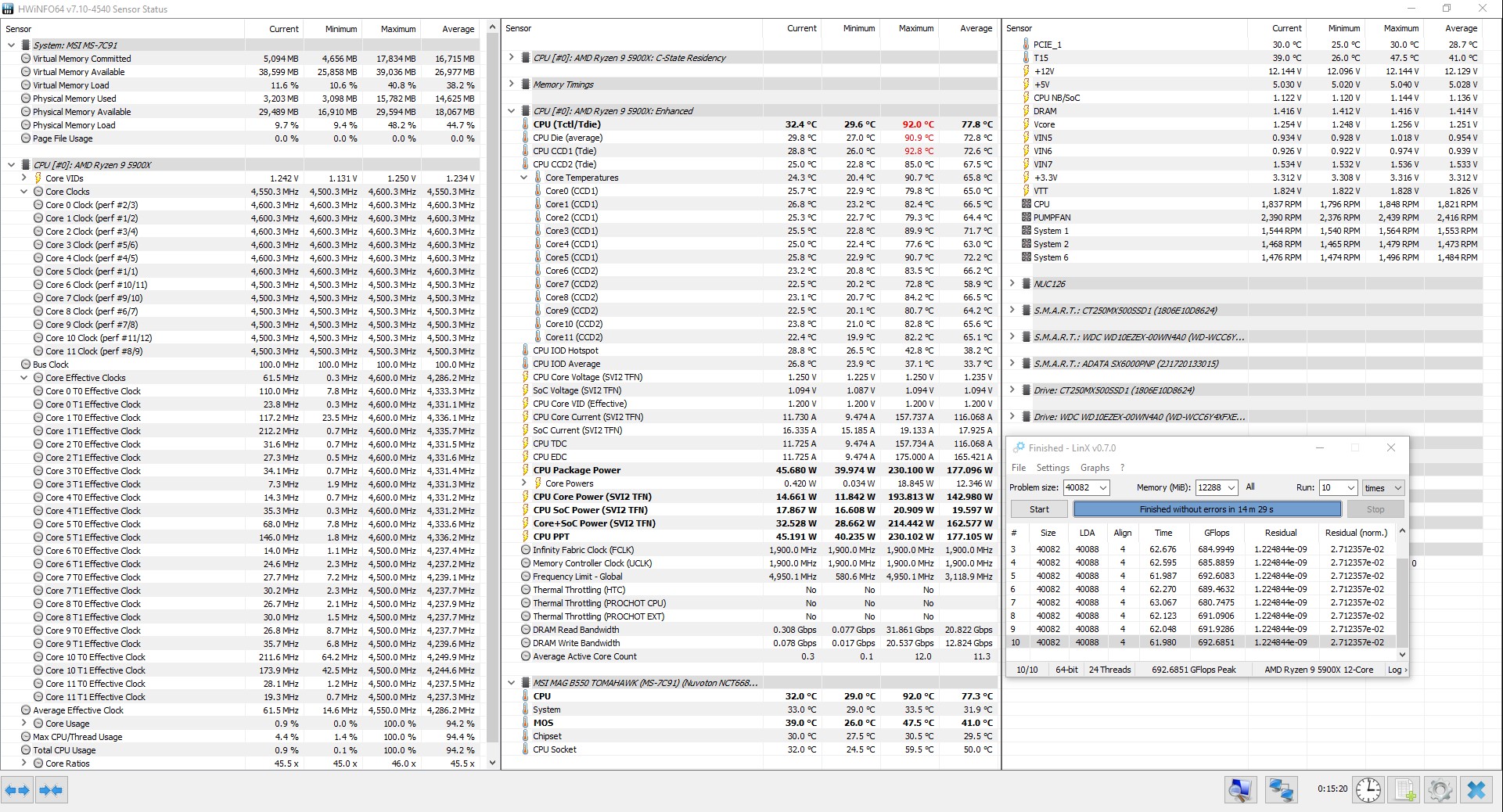Start logging with the sheet-plus icon
1503x812 pixels.
[1404, 790]
